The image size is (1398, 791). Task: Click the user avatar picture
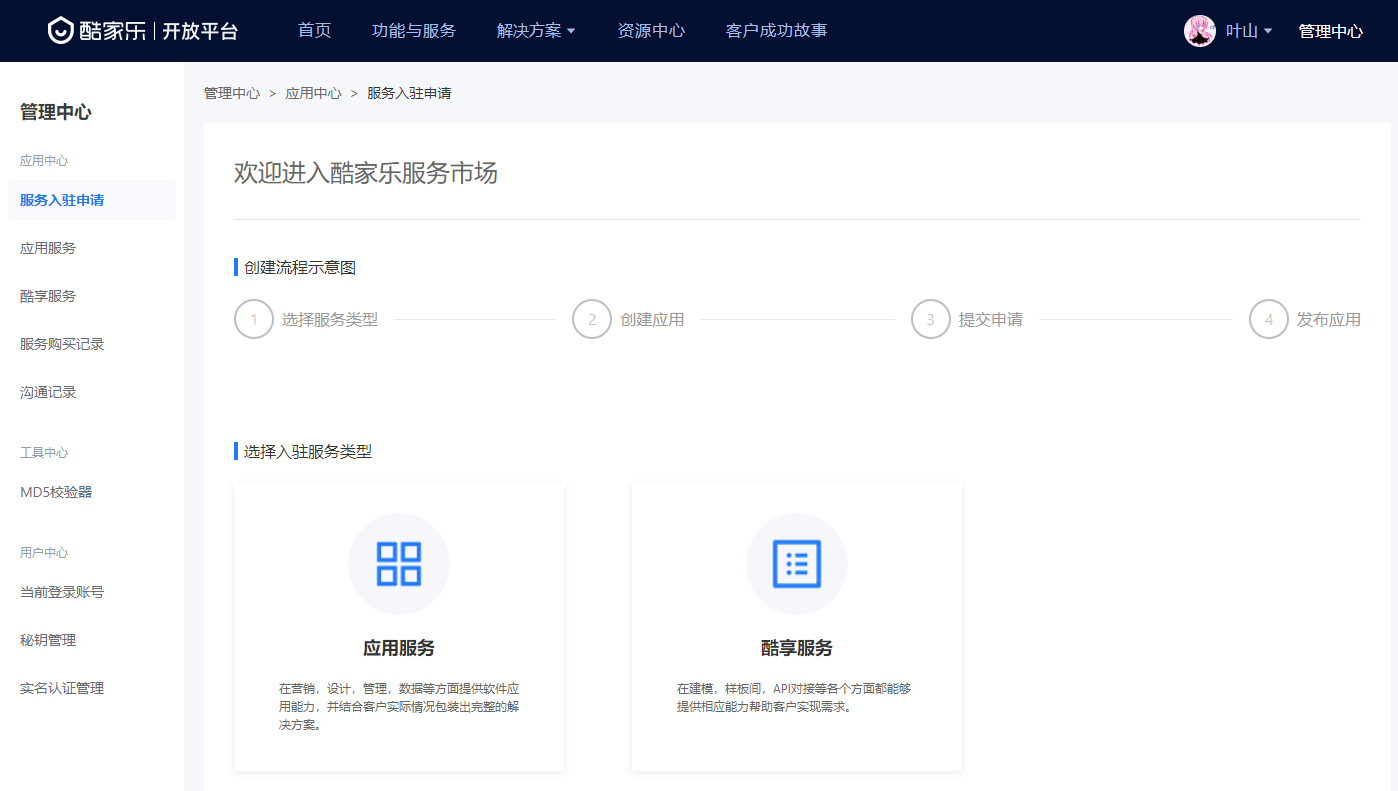click(1199, 31)
